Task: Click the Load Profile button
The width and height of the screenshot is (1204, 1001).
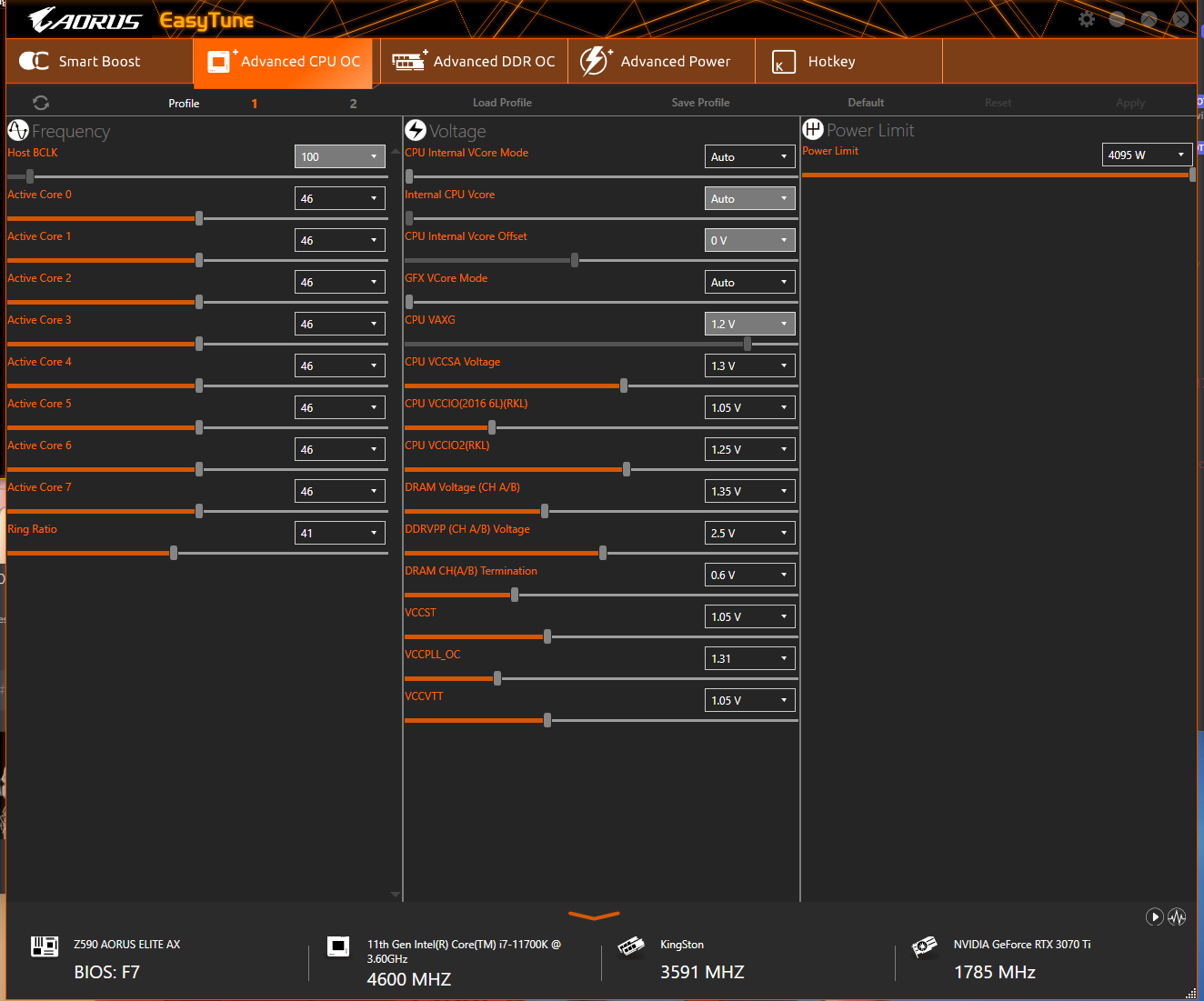Action: 502,103
